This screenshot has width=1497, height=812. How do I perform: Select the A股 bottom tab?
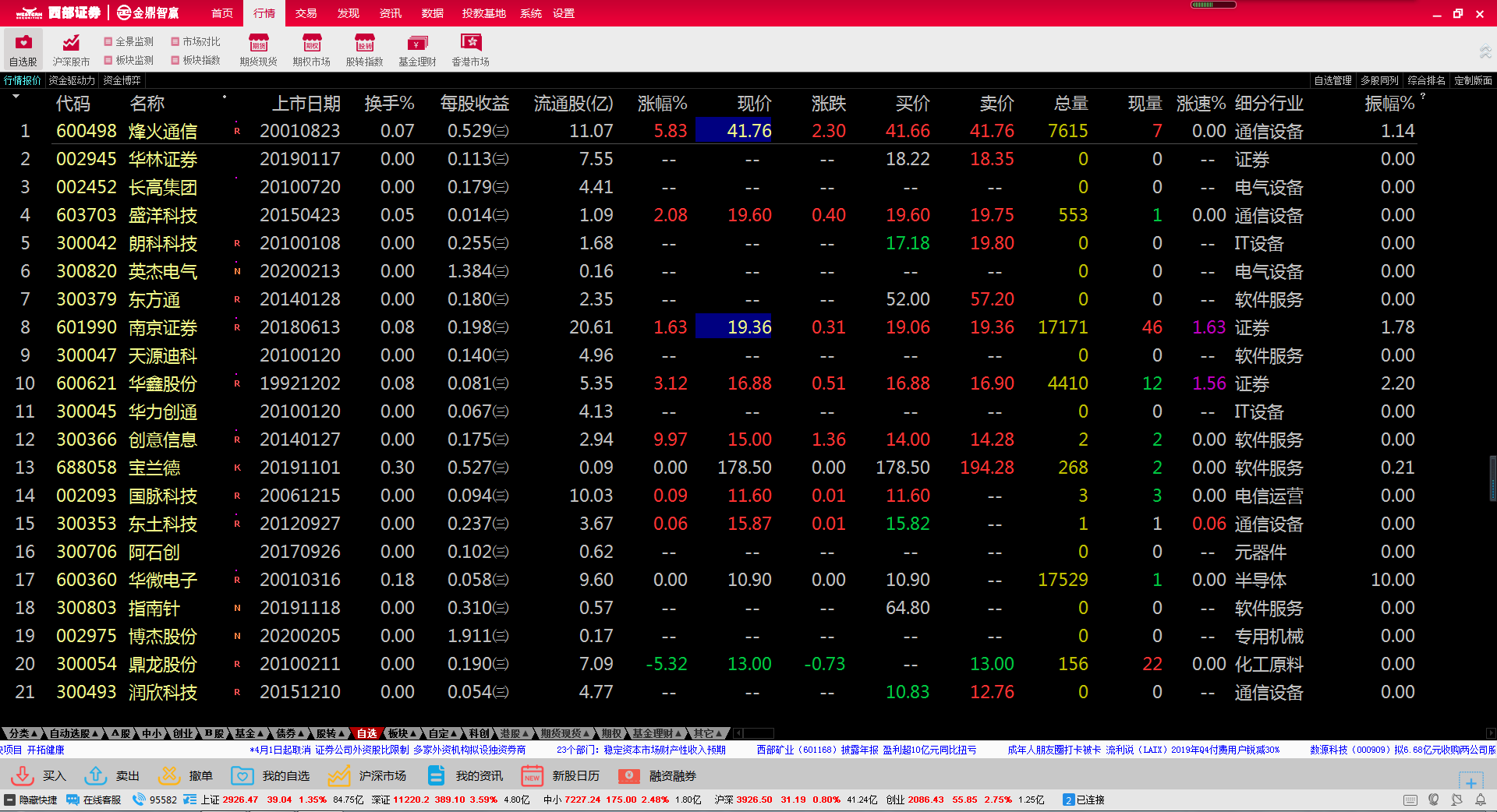(120, 733)
